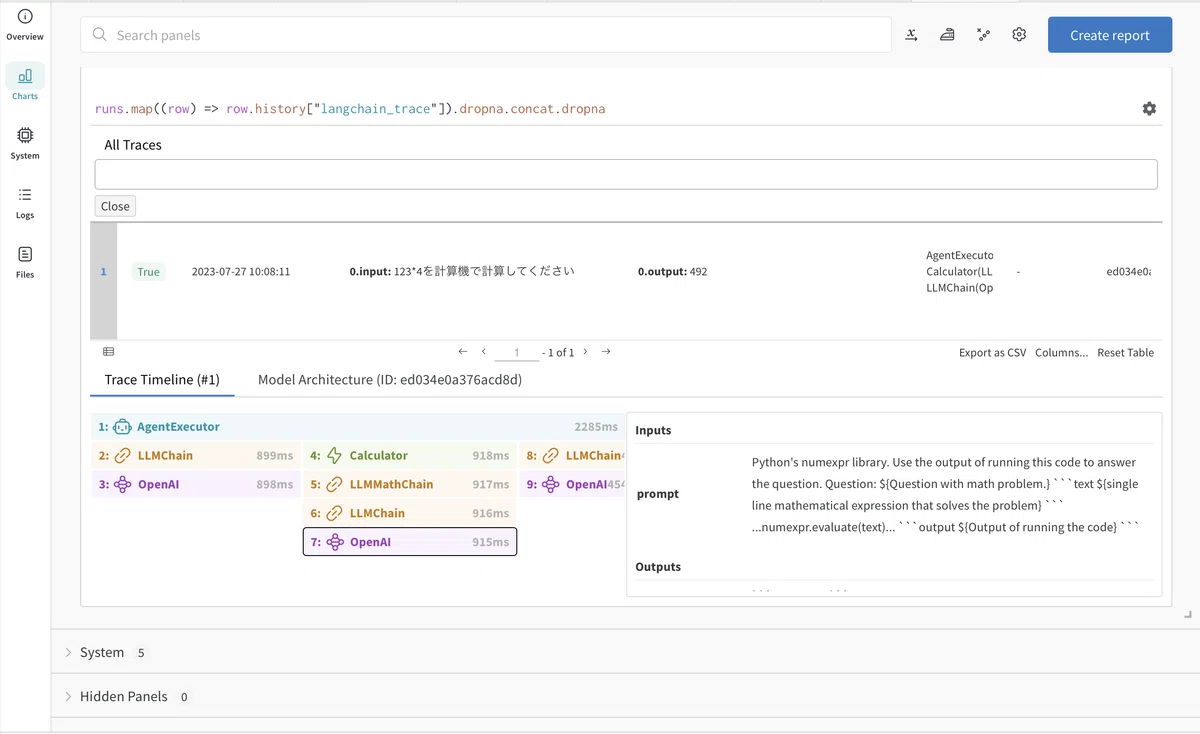1200x734 pixels.
Task: Click the 2285ms duration on AgentExecutor
Action: tap(596, 427)
